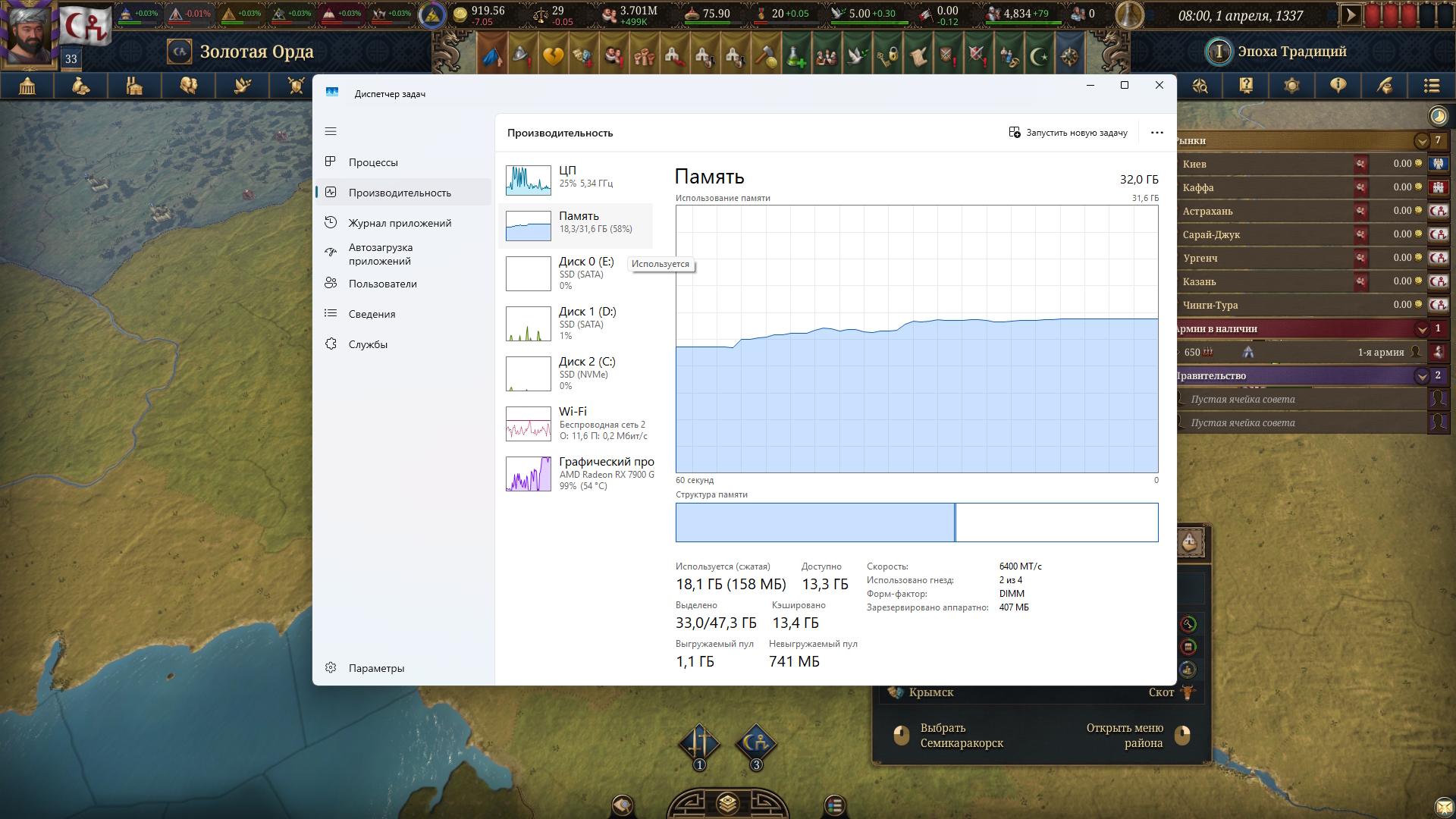The height and width of the screenshot is (819, 1456).
Task: Click the broken heart alert banner
Action: 554,54
